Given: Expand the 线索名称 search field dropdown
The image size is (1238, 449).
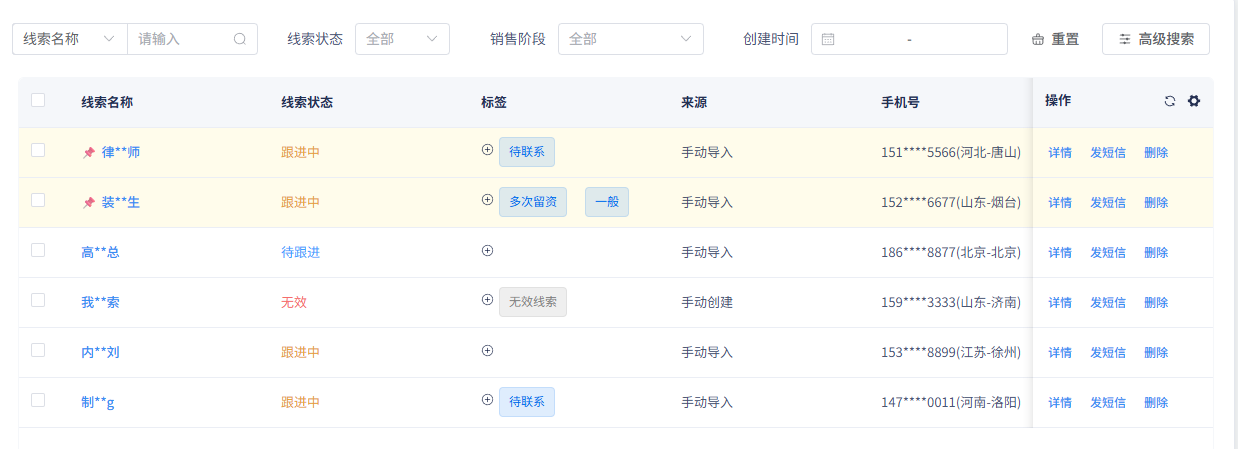Looking at the screenshot, I should (x=70, y=39).
